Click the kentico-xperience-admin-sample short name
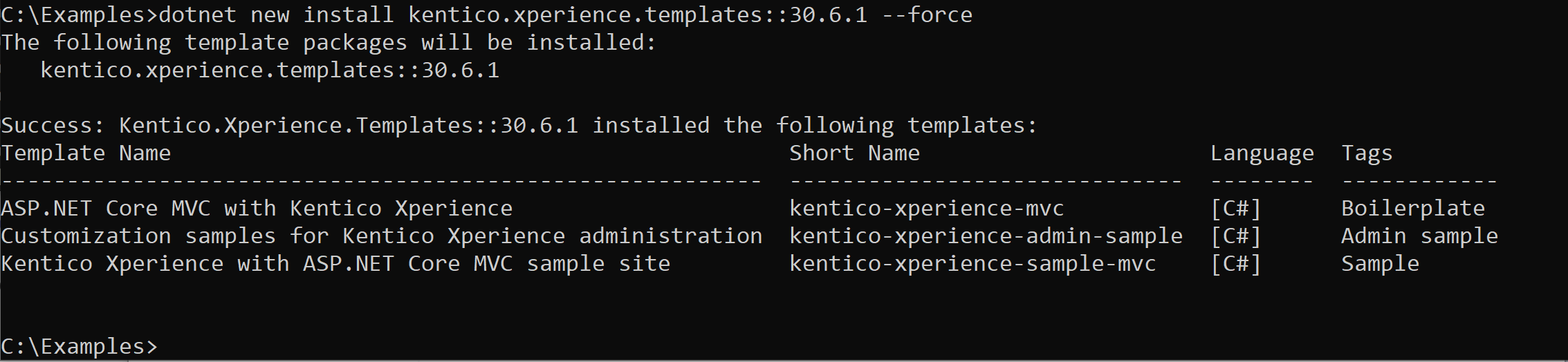This screenshot has height=362, width=1568. pyautogui.click(x=986, y=236)
